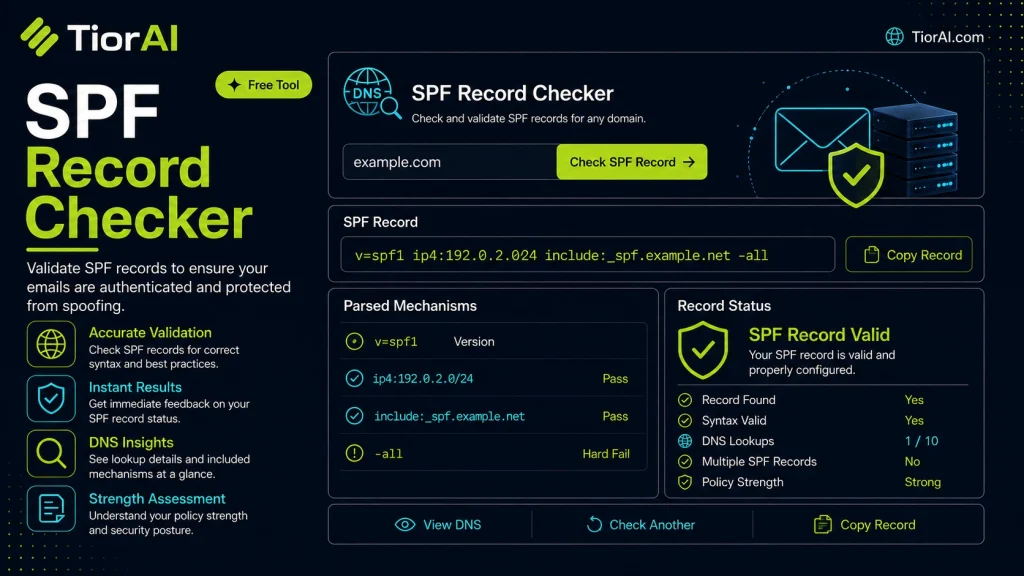Click the 1 / 10 DNS lookups value

coord(921,441)
